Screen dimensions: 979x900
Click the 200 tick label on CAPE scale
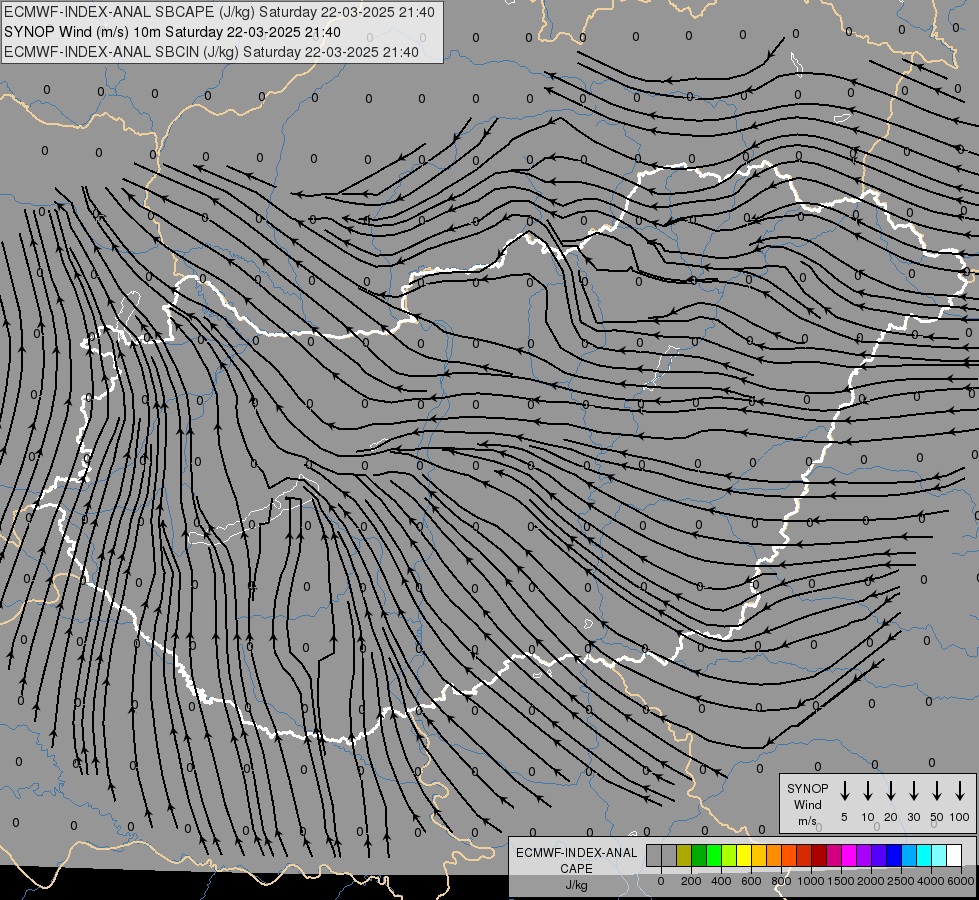point(691,881)
